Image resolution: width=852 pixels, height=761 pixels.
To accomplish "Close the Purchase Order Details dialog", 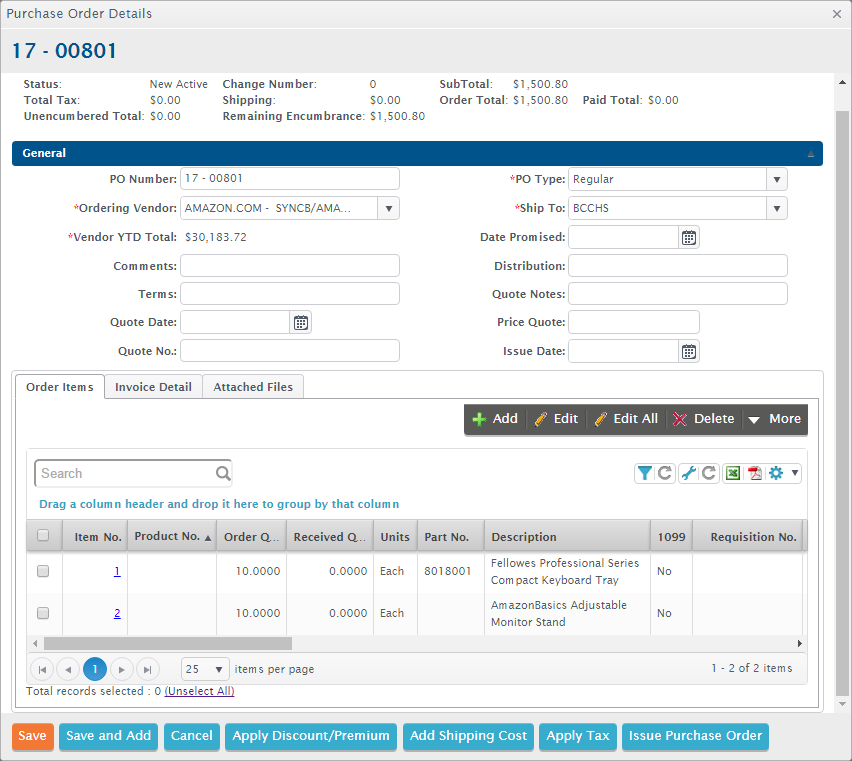I will [837, 14].
